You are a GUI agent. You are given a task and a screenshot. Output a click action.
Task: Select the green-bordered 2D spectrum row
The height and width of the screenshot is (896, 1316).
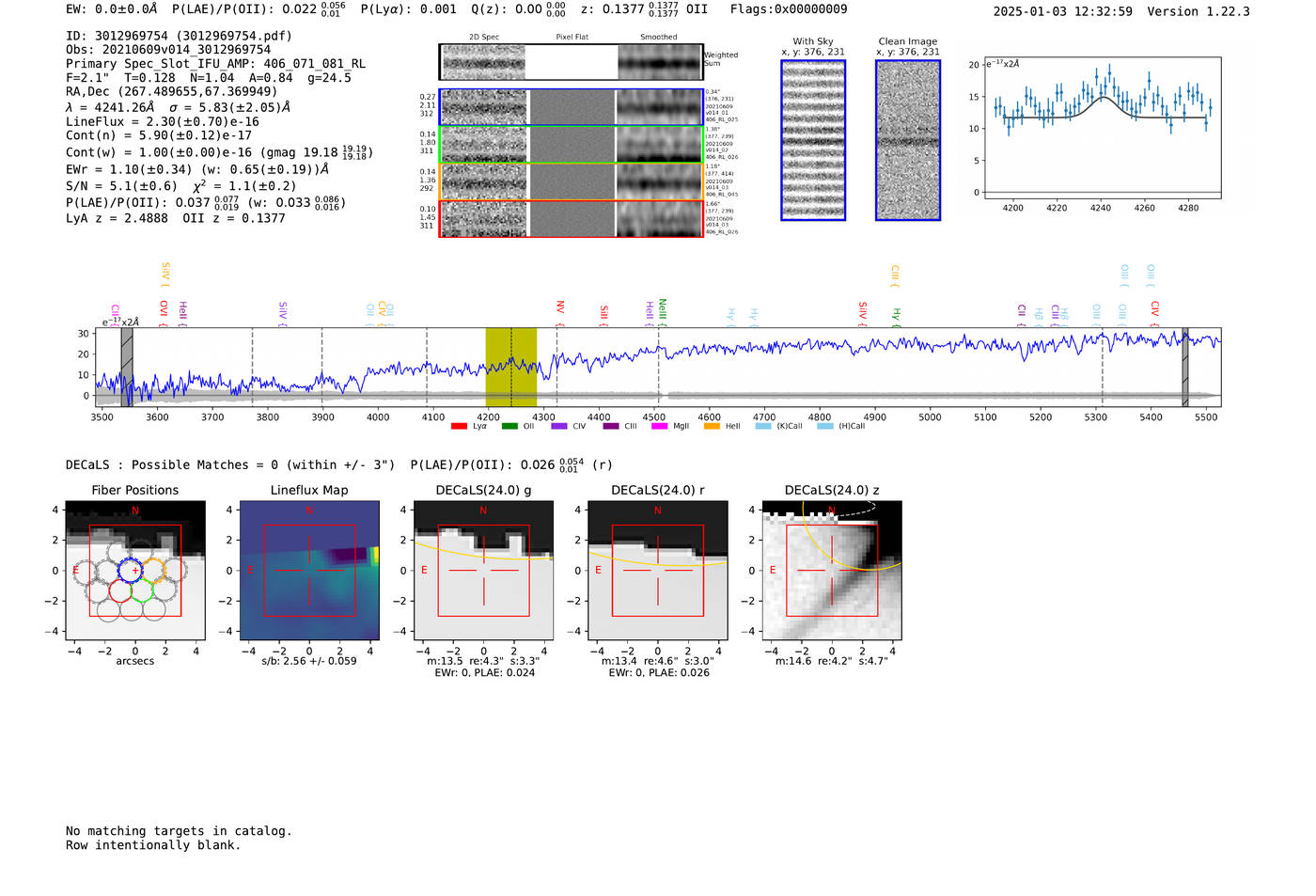[572, 145]
